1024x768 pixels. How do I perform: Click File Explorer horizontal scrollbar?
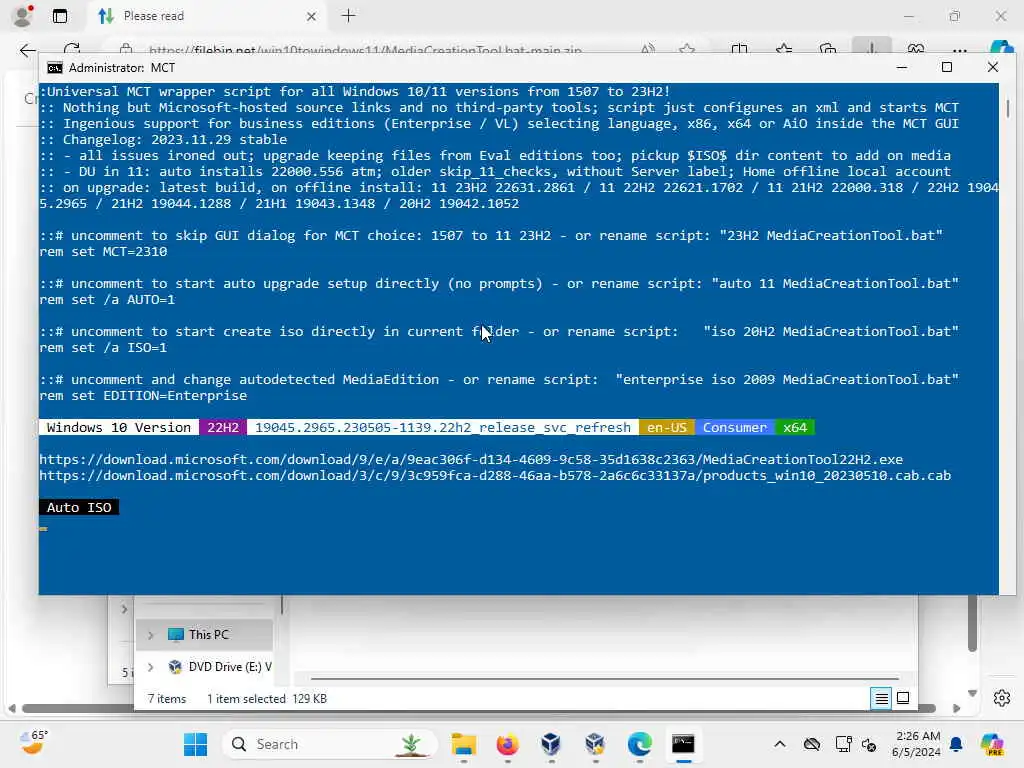click(605, 678)
